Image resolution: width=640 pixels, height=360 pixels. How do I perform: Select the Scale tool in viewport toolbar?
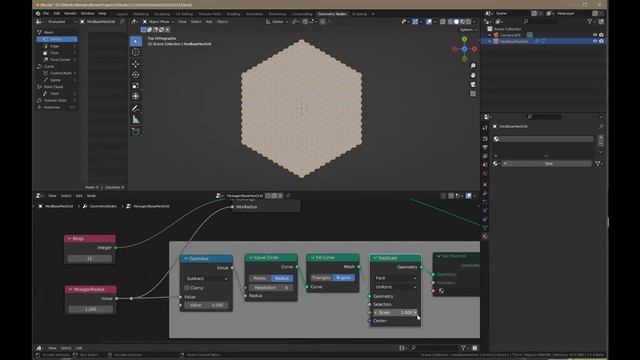tap(136, 86)
